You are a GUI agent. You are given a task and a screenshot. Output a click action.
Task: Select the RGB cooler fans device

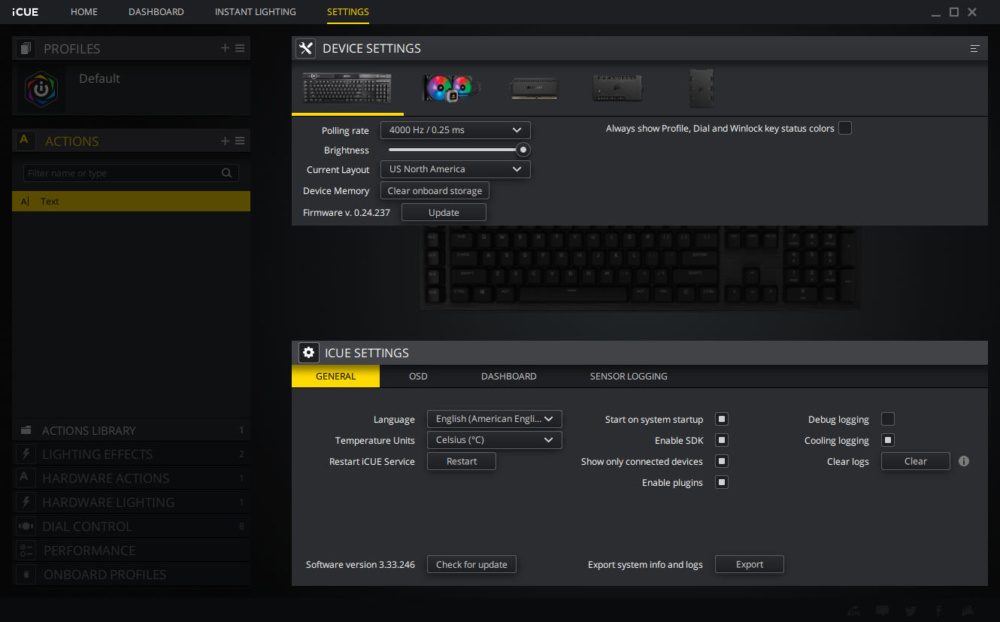point(452,88)
